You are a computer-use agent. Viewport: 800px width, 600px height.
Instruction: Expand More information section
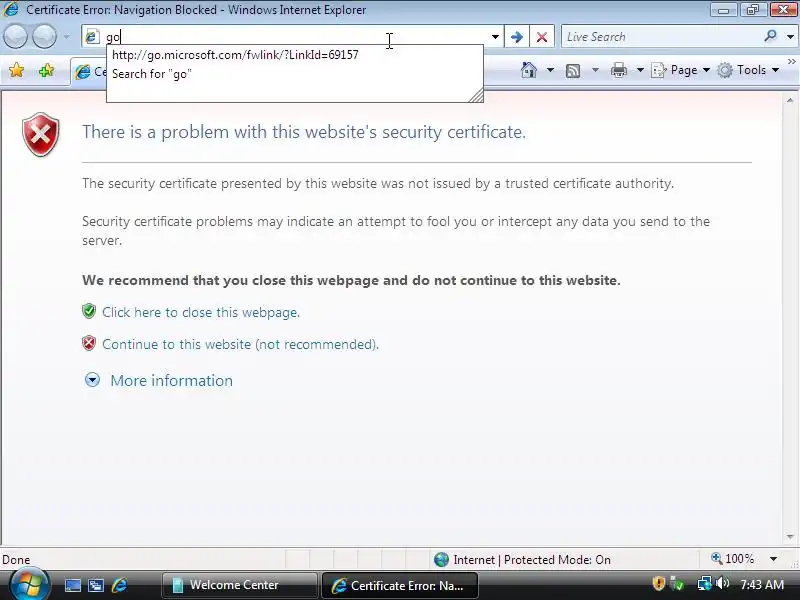(x=92, y=380)
